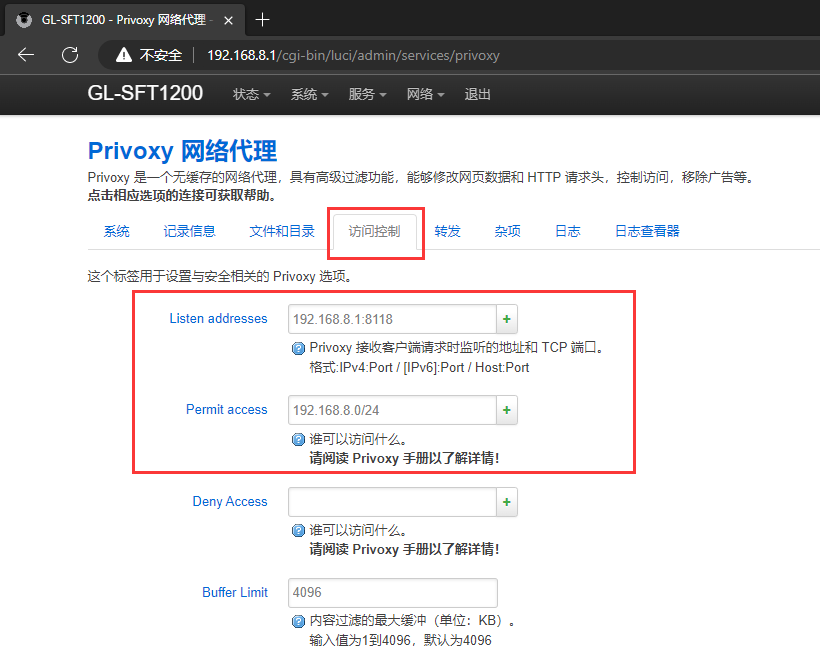Switch to the 日志查看器 tab
Screen dimensions: 820x665
(647, 231)
